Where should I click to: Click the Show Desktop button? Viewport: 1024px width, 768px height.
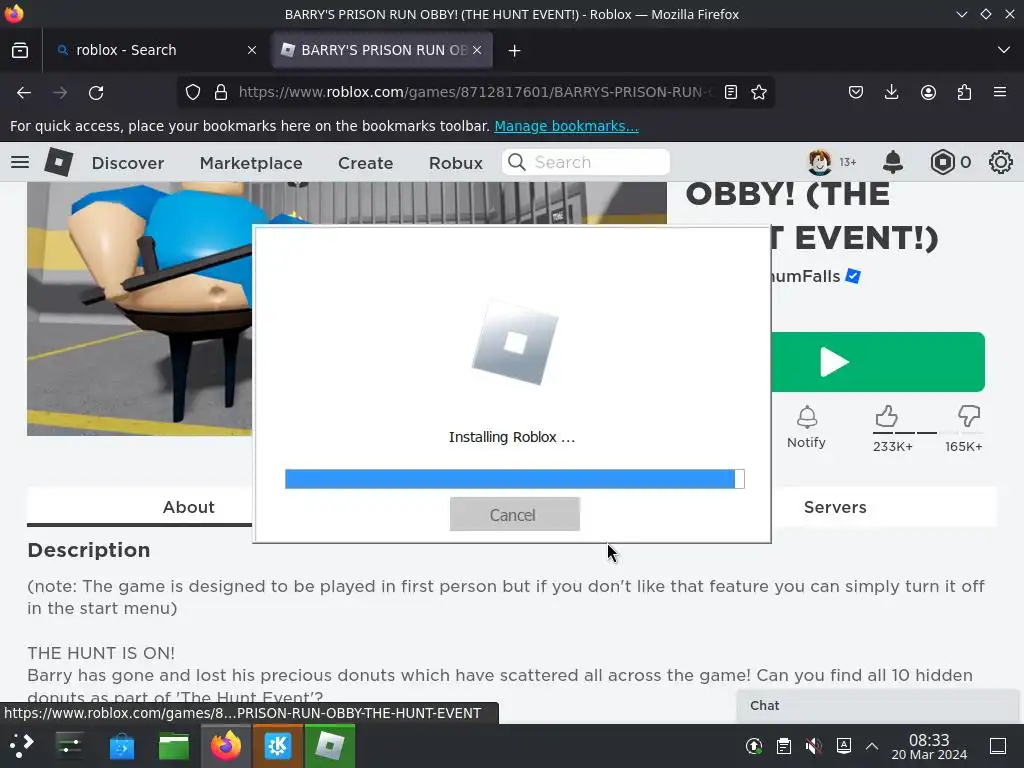[998, 746]
